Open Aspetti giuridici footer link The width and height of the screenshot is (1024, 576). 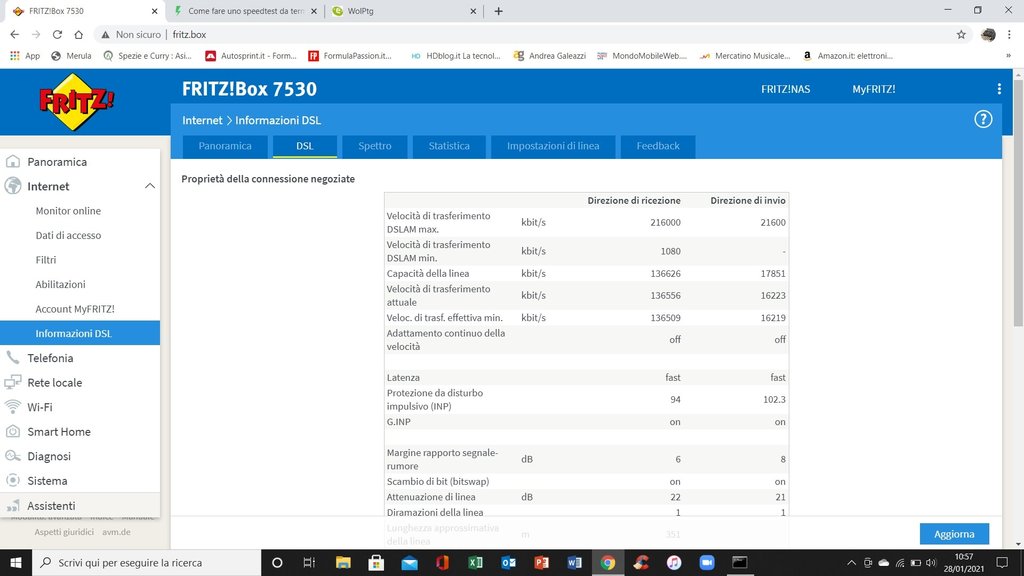64,532
